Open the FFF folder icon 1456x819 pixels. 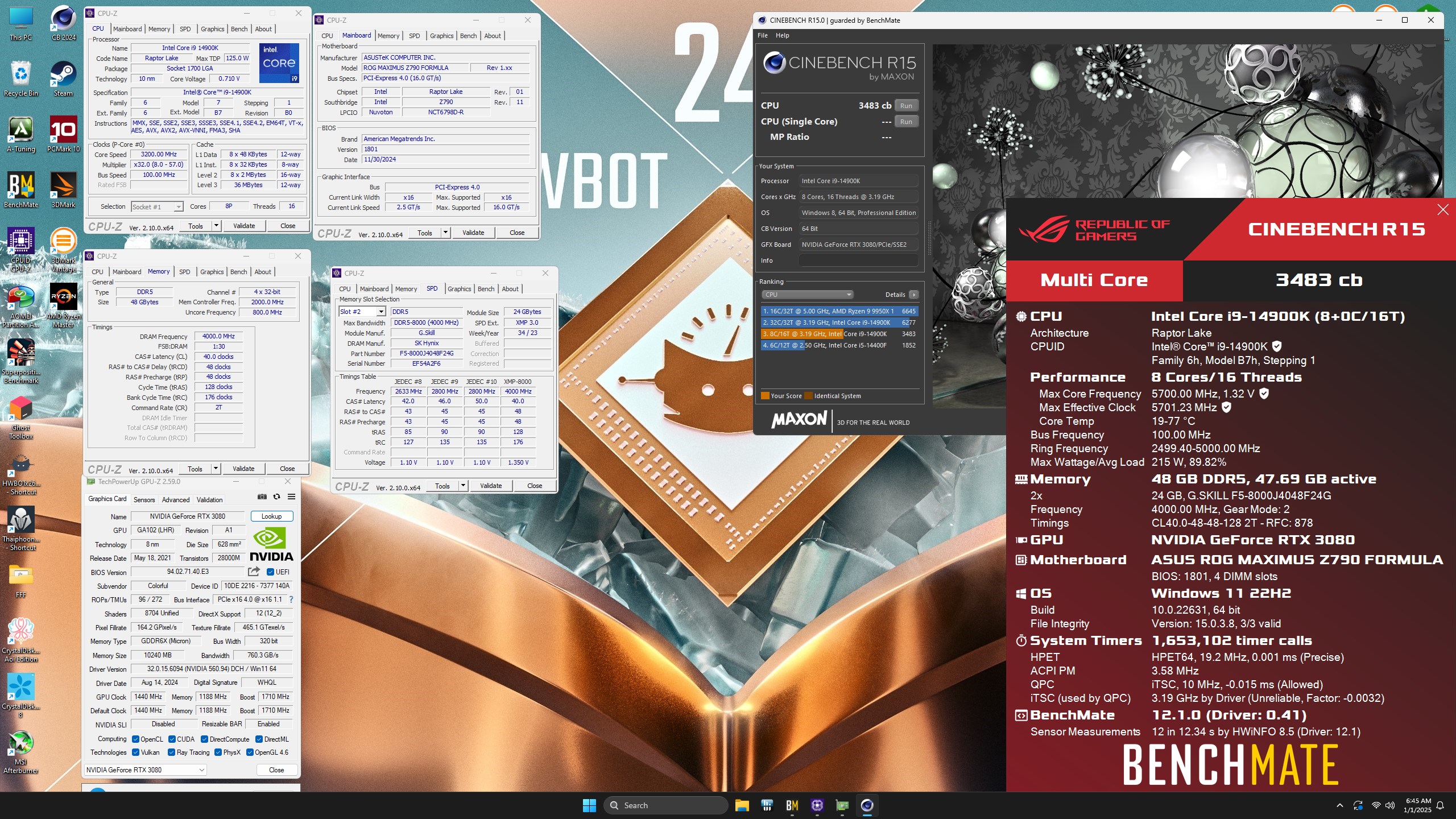21,581
